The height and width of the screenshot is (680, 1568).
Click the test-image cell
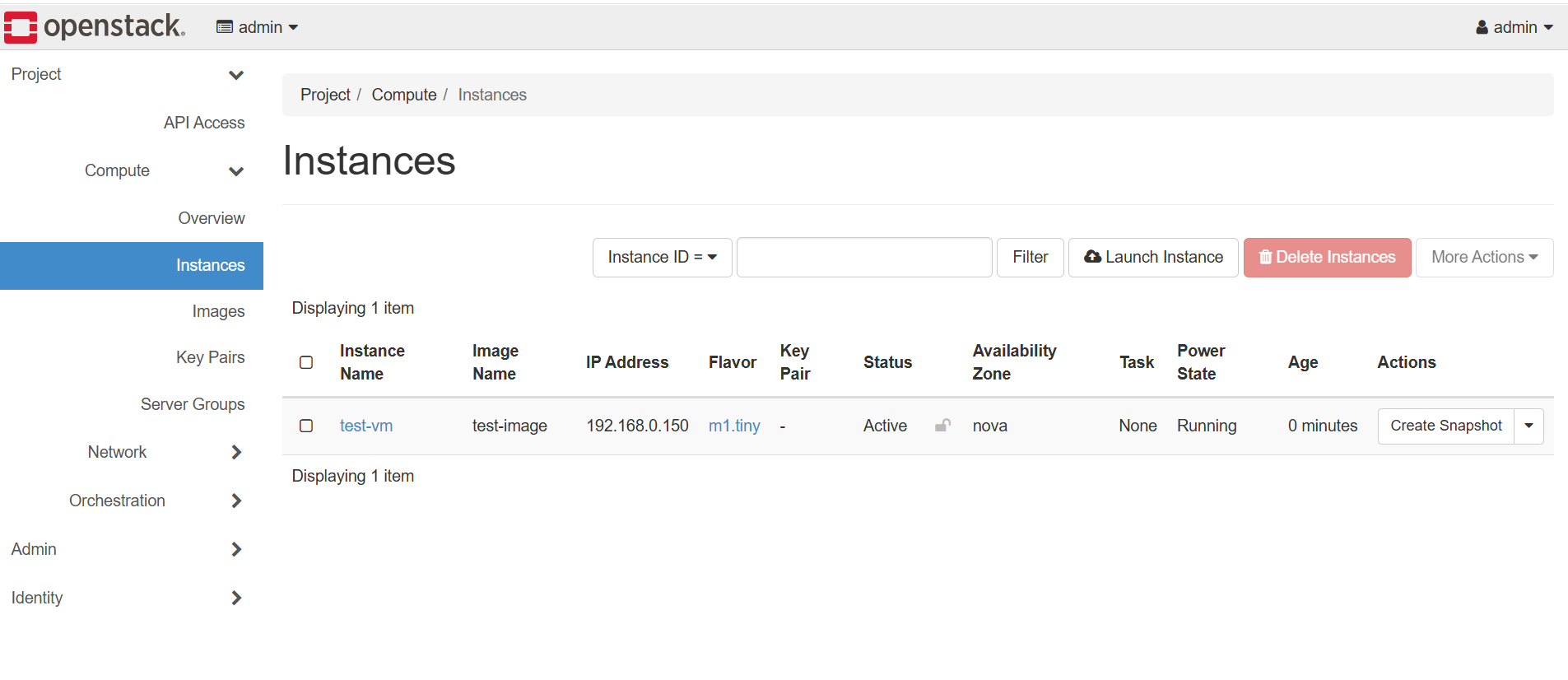509,426
